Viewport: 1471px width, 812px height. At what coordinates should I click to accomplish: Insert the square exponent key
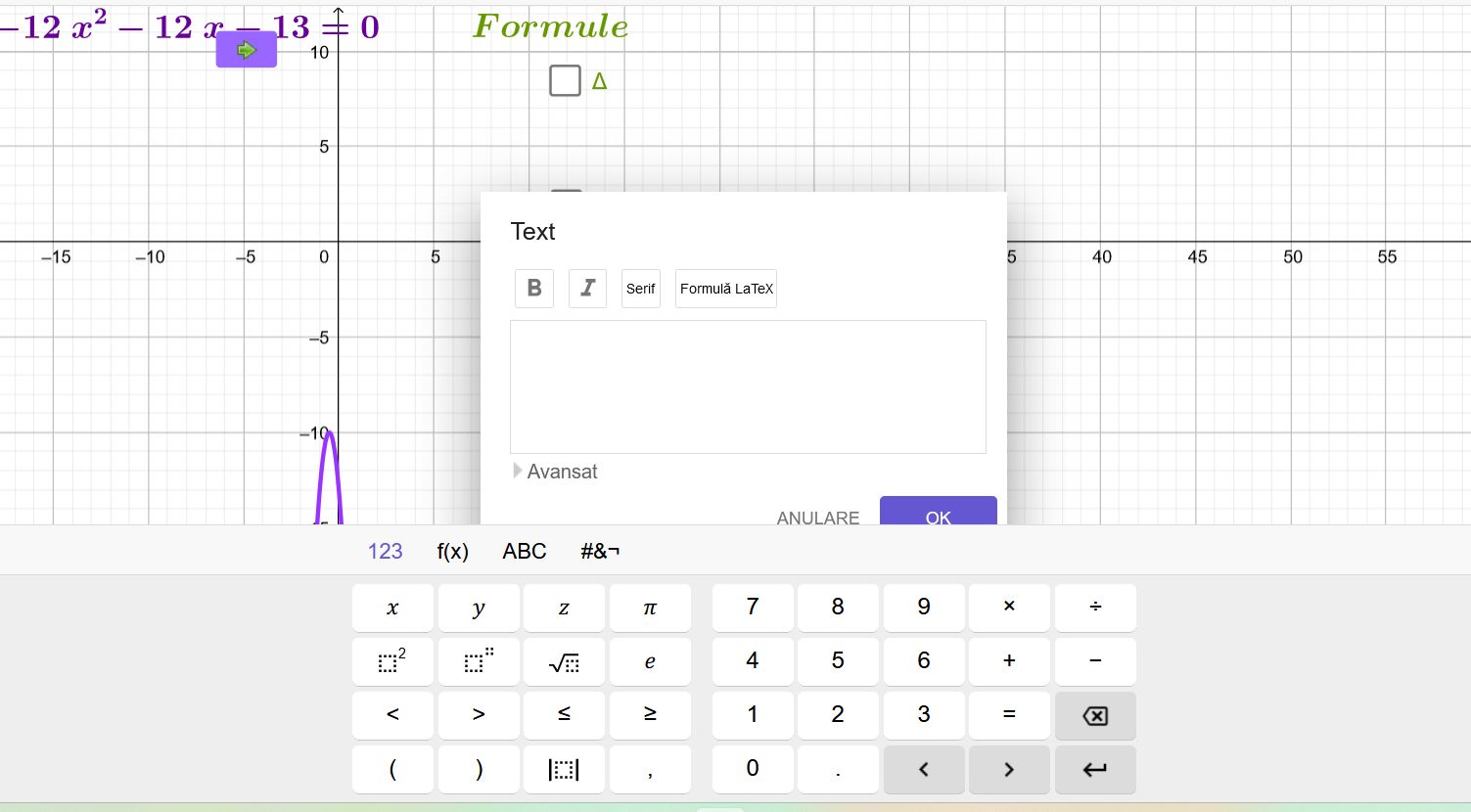click(x=392, y=661)
